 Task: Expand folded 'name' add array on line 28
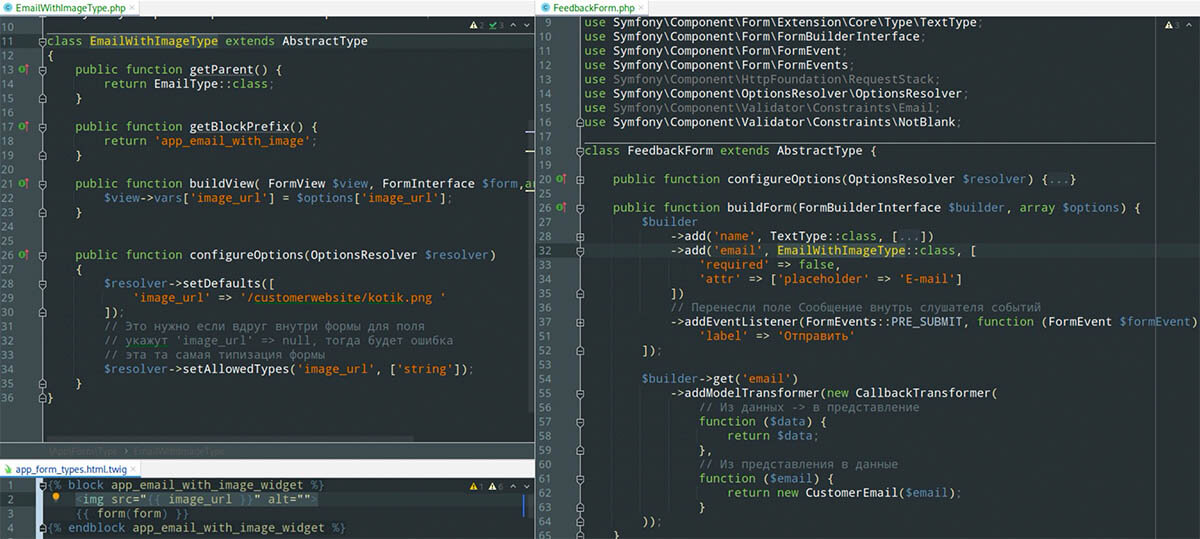click(x=581, y=236)
